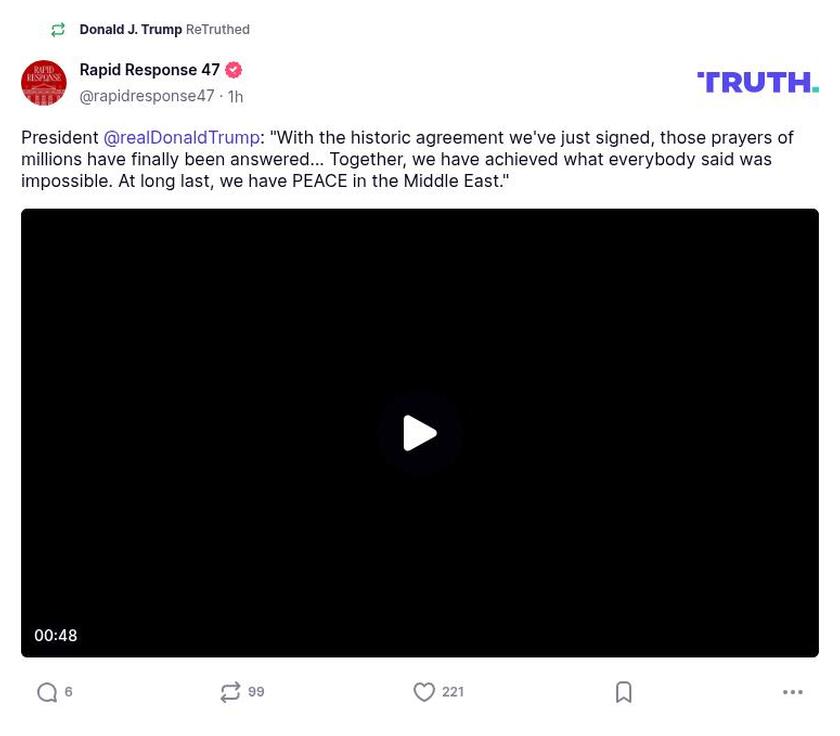The height and width of the screenshot is (736, 840).
Task: Click the Donald J. Trump name link
Action: point(130,30)
